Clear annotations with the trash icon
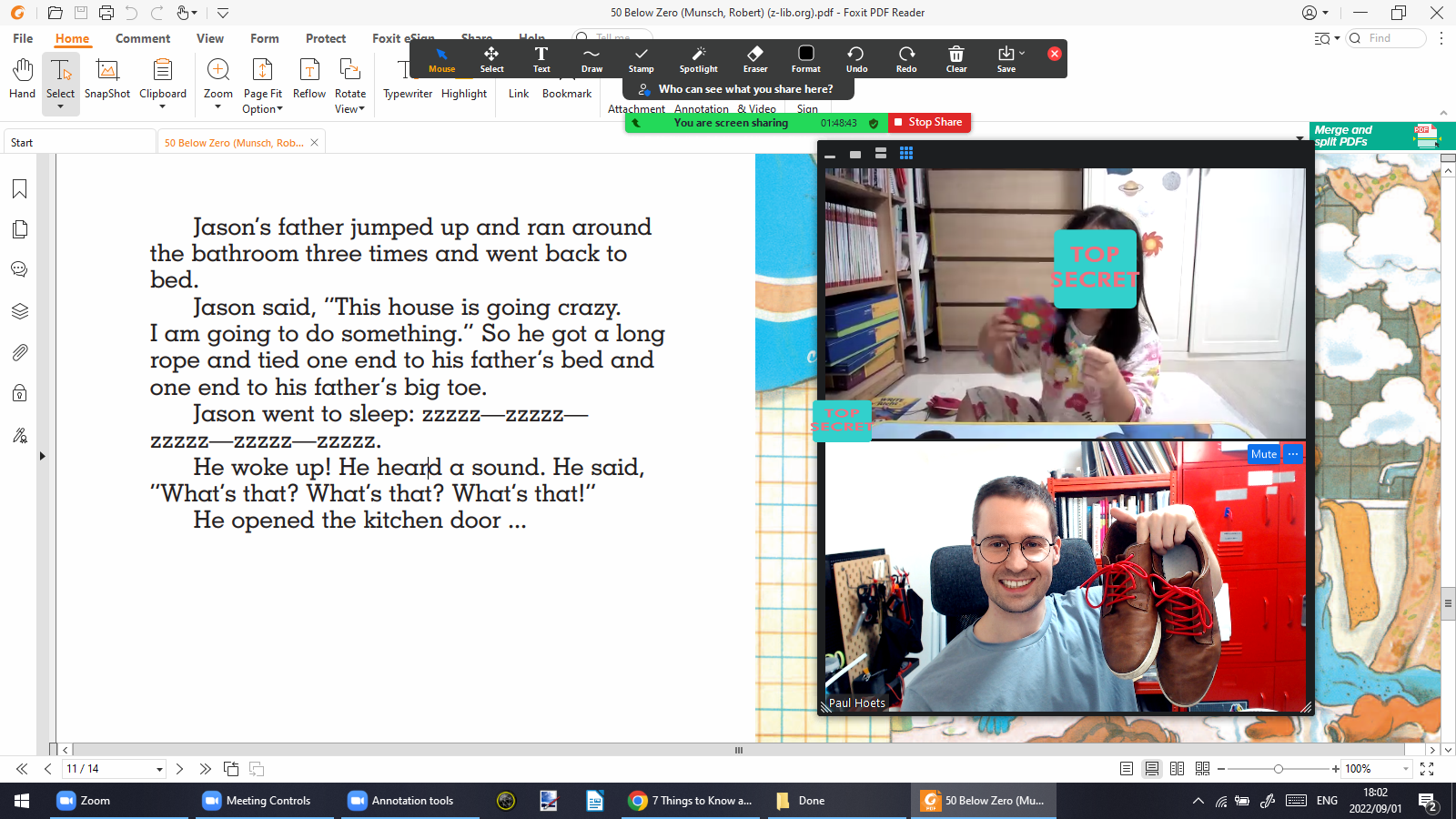 955,59
